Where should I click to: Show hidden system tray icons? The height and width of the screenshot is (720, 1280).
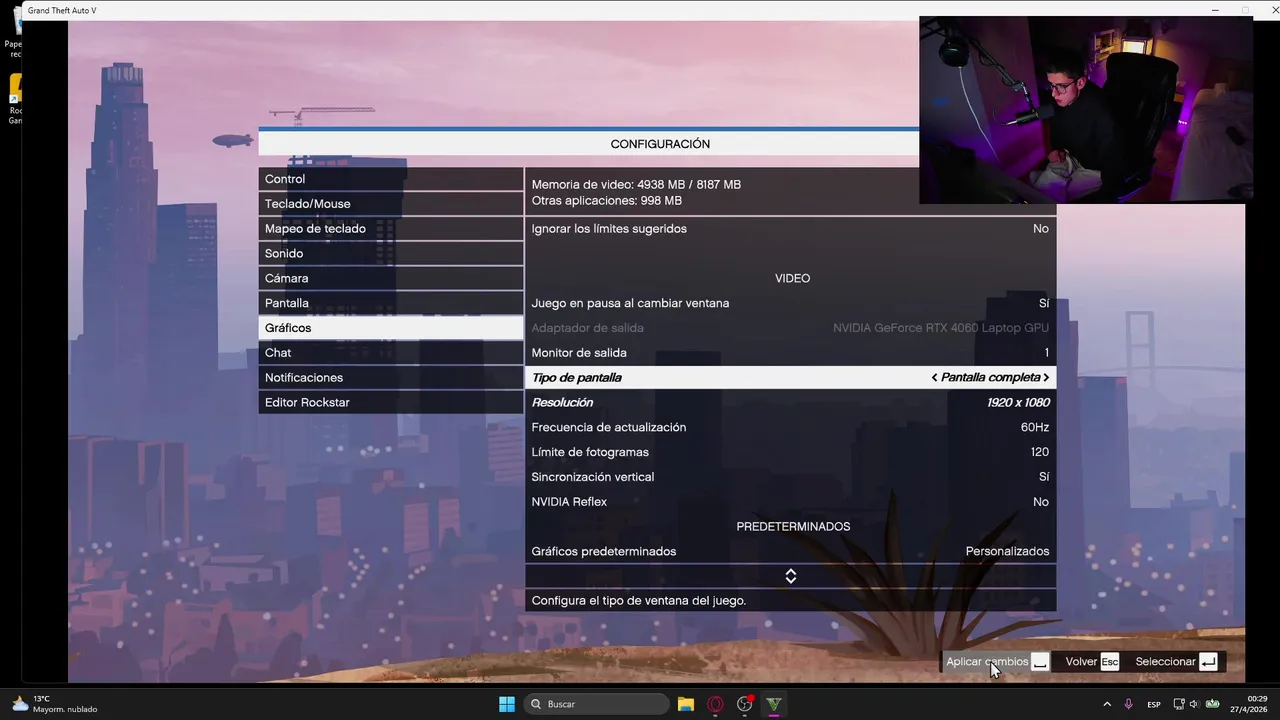point(1107,704)
